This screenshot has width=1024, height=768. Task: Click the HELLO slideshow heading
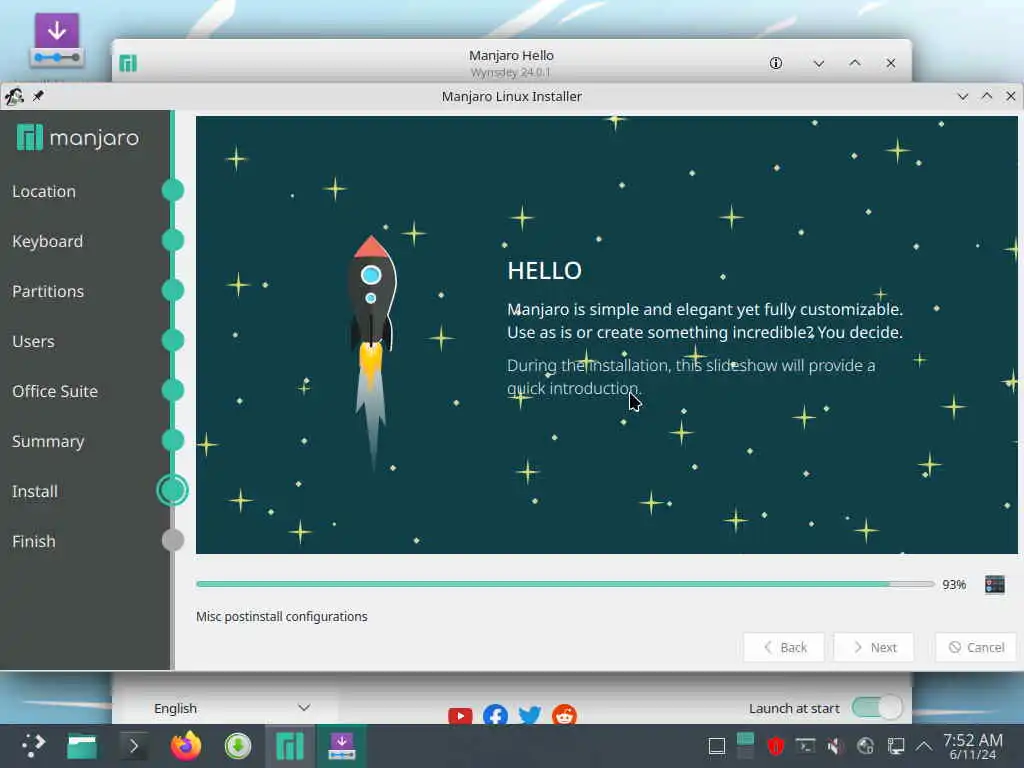544,270
